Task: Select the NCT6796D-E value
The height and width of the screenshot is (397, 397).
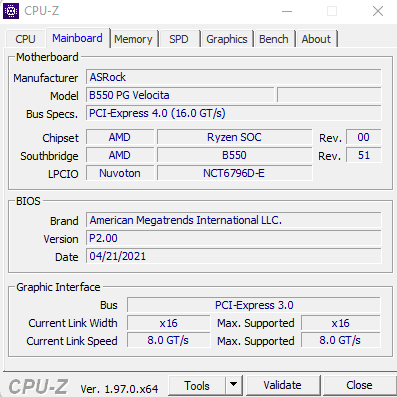Action: 235,173
